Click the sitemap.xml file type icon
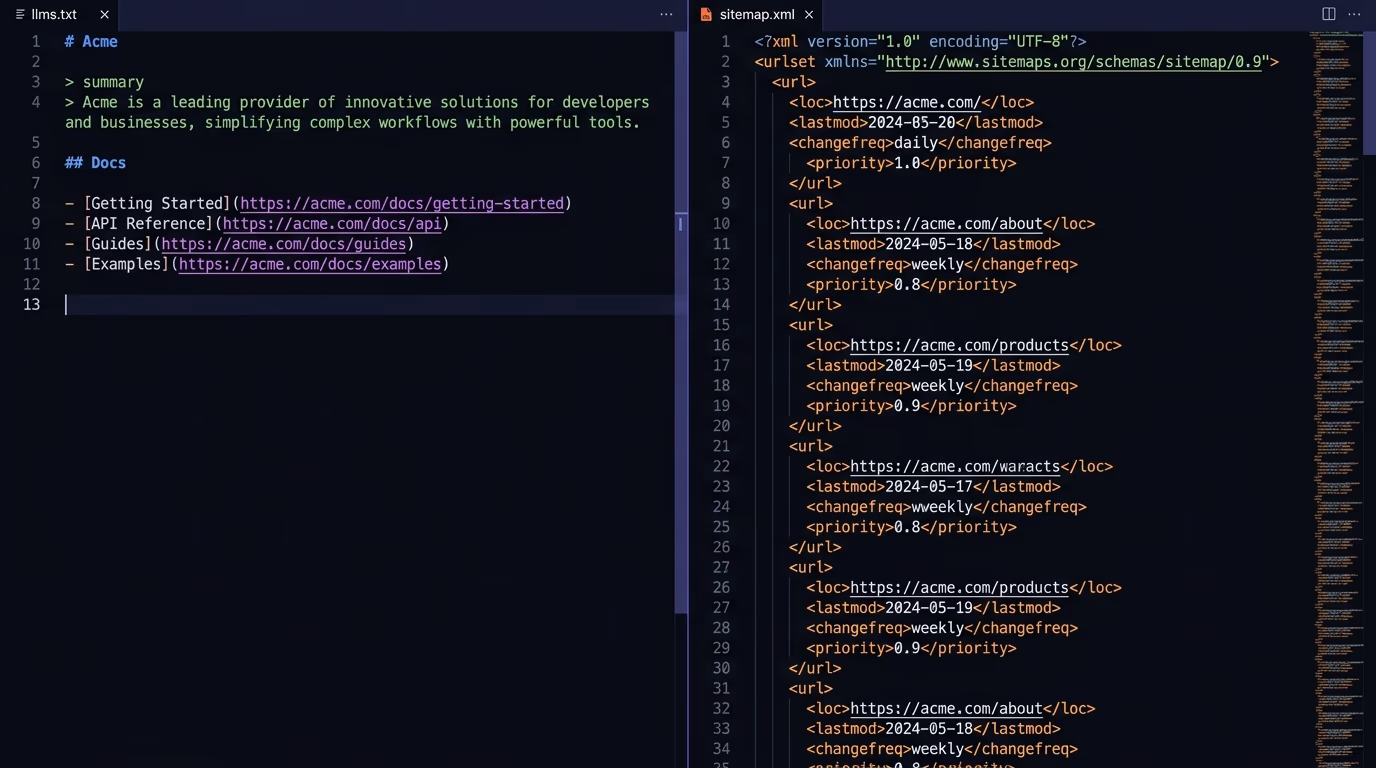The height and width of the screenshot is (768, 1376). [706, 14]
